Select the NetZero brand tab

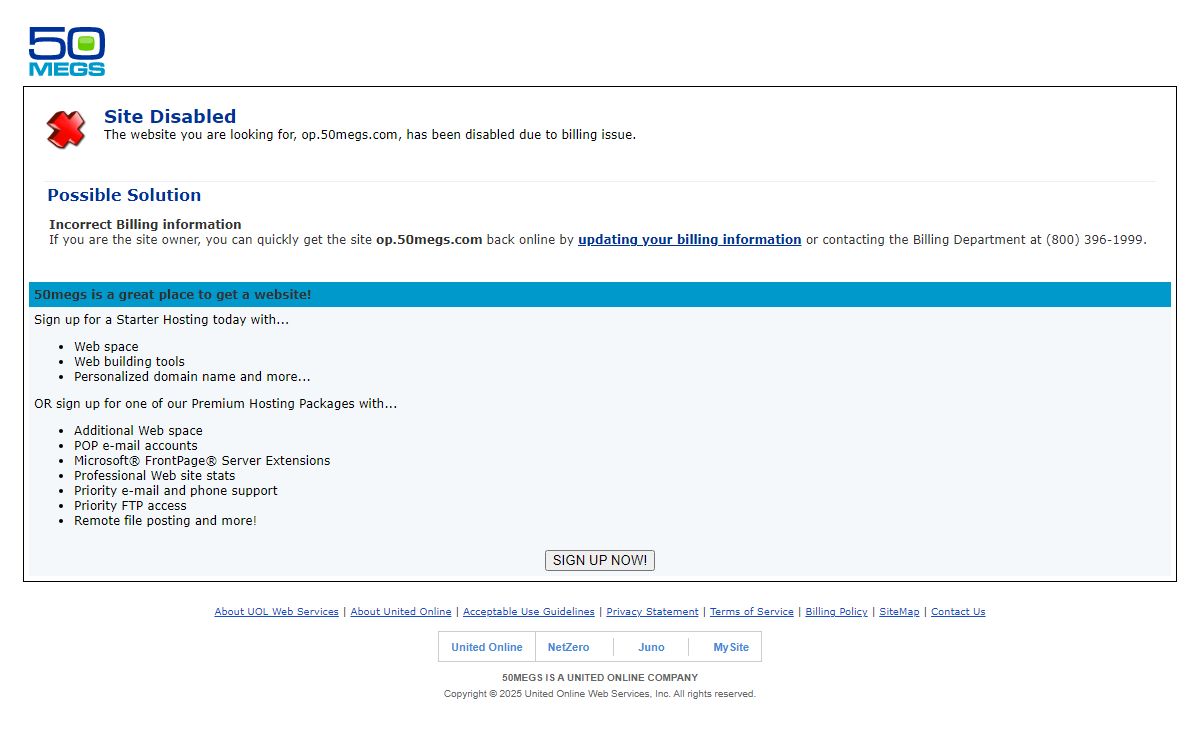(569, 647)
